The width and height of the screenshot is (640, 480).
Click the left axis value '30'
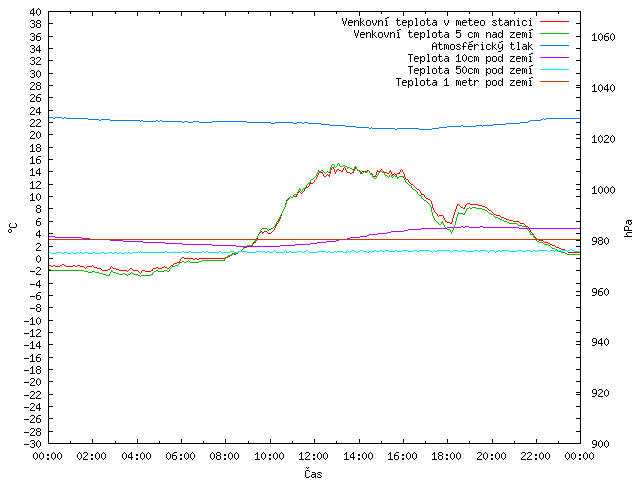36,74
